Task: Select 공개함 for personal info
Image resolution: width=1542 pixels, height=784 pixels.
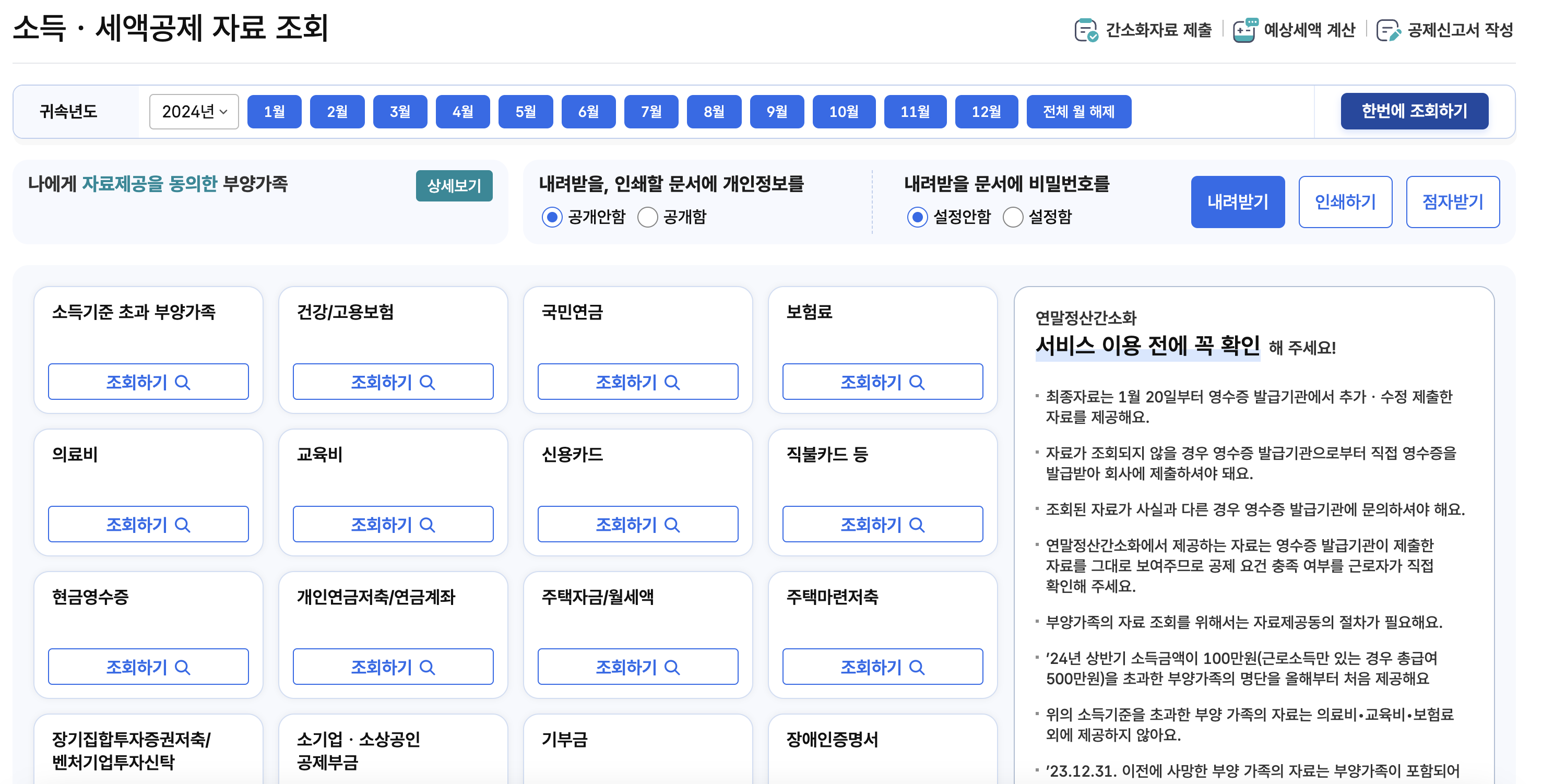Action: [x=648, y=217]
